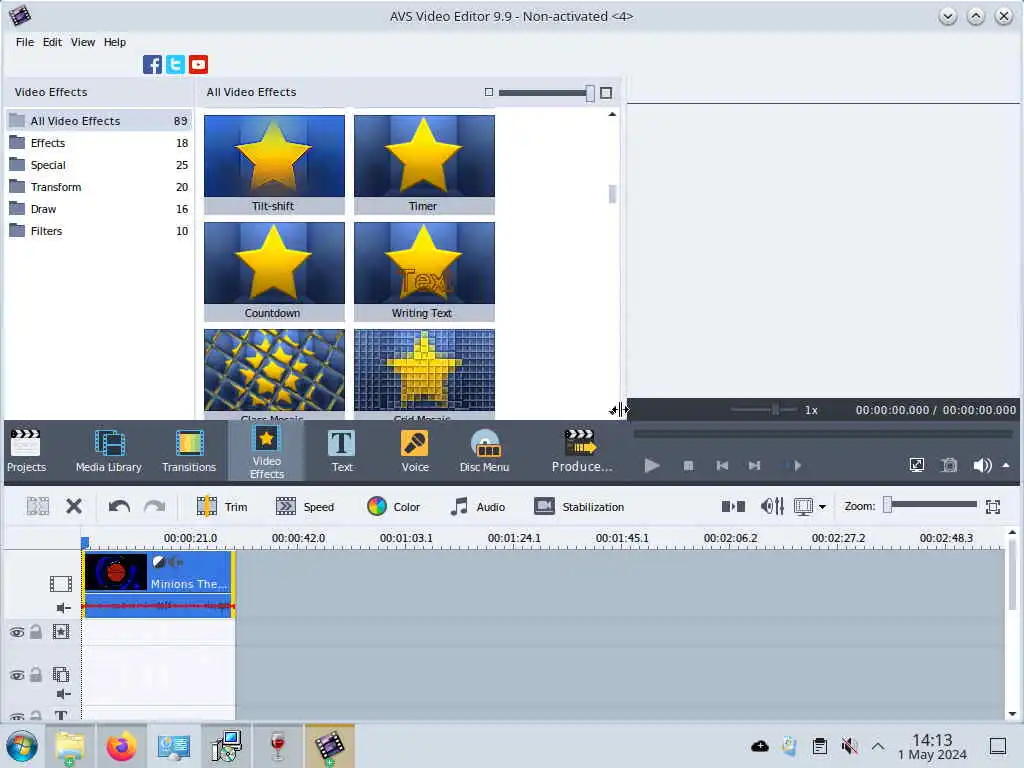Stop the preview playback
This screenshot has width=1024, height=768.
coord(688,466)
